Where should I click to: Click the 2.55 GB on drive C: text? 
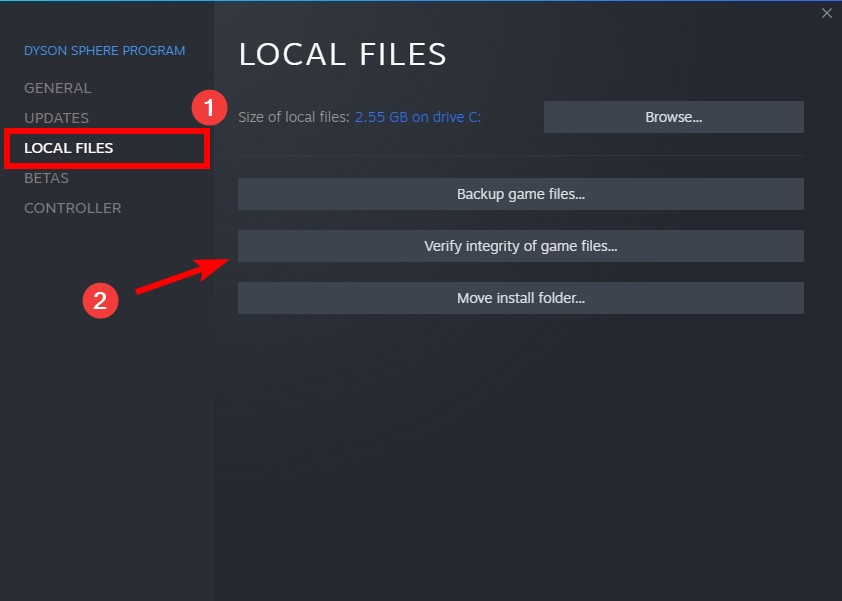point(418,117)
